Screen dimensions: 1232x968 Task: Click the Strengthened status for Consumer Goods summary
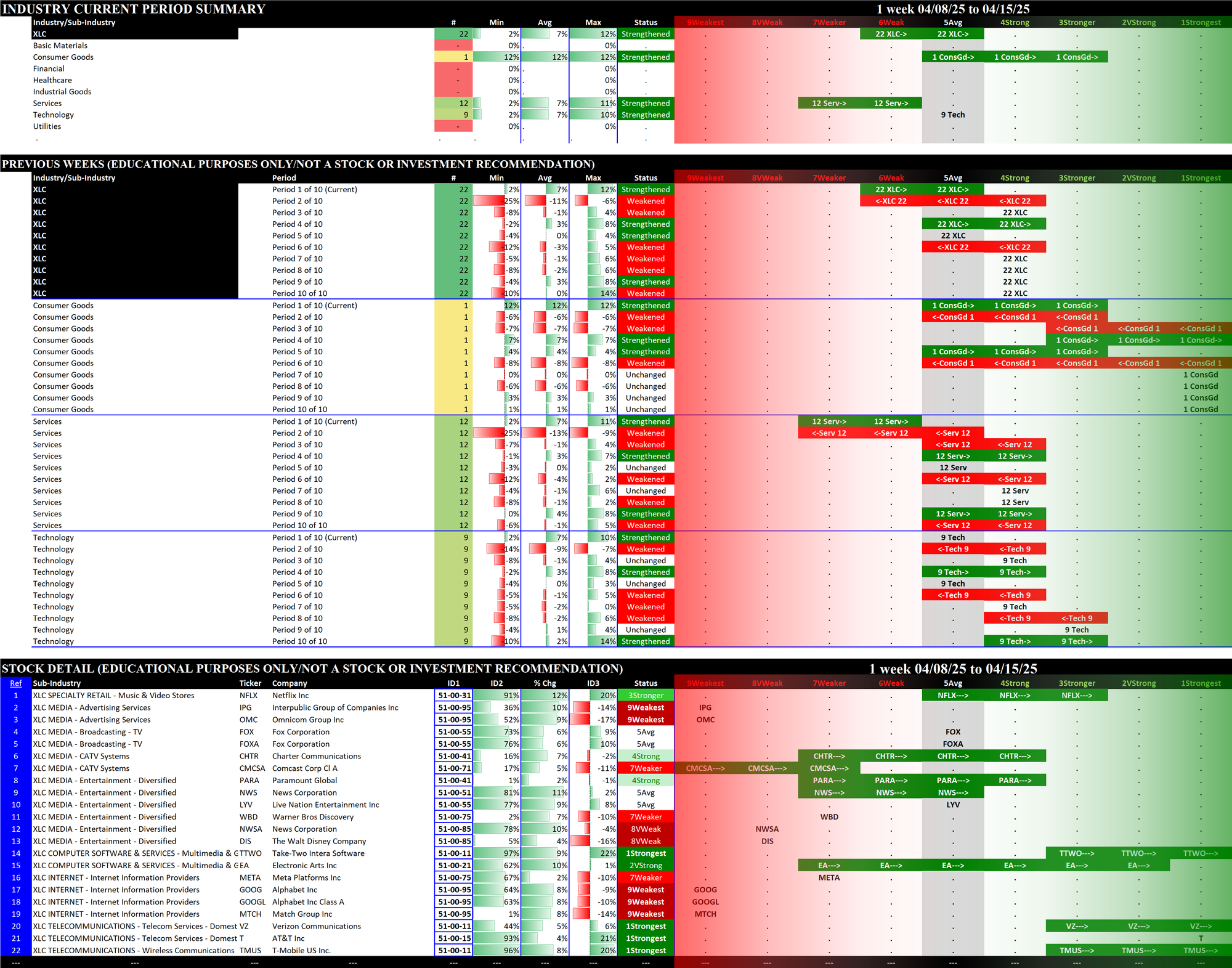click(645, 57)
